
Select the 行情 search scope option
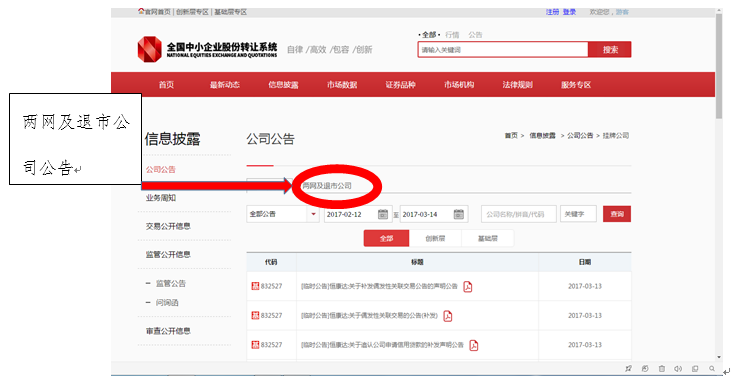(x=452, y=35)
